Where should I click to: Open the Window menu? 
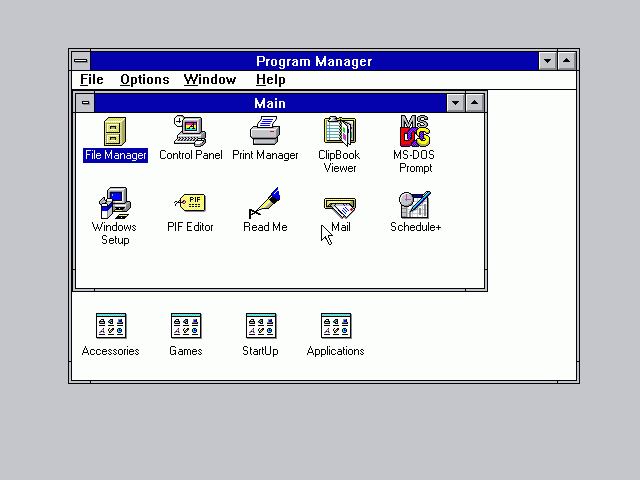(210, 80)
